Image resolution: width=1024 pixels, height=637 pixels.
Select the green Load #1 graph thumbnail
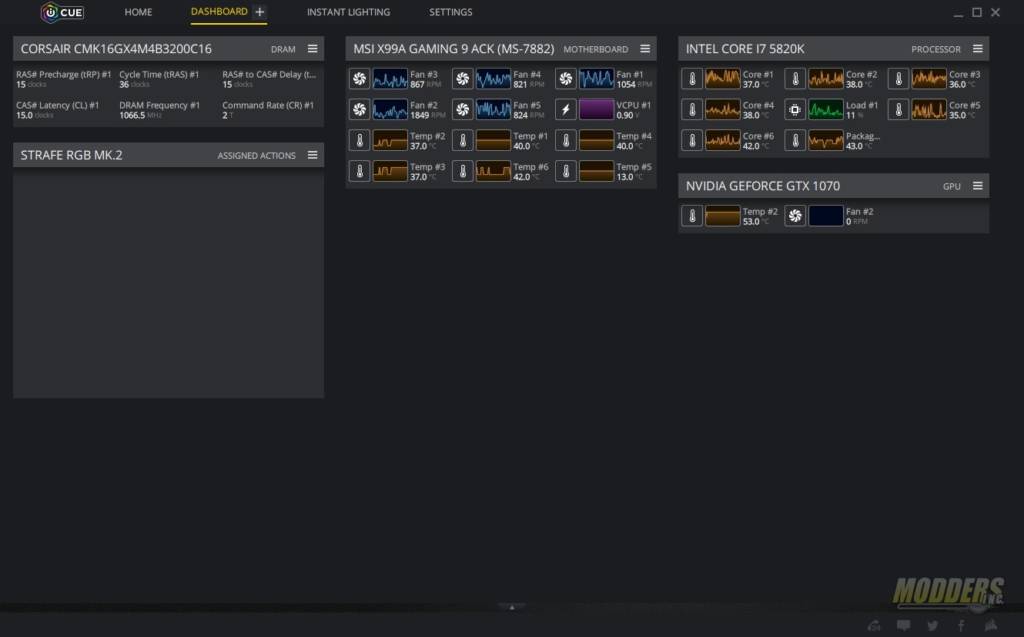pos(825,110)
